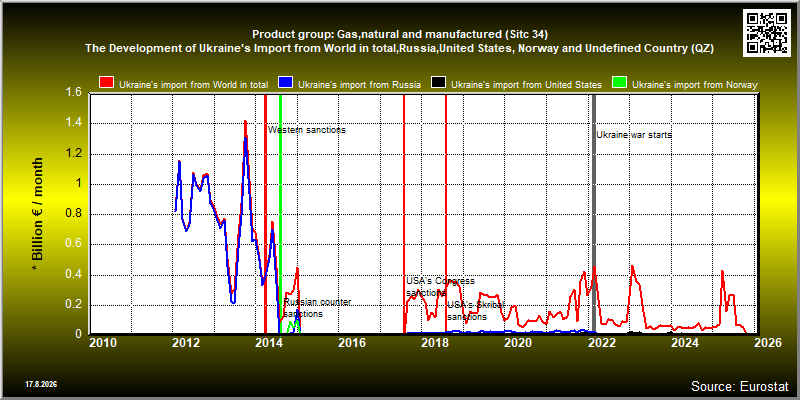Click the x-axis label 2018
Screen dimensions: 800x400
pyautogui.click(x=435, y=343)
